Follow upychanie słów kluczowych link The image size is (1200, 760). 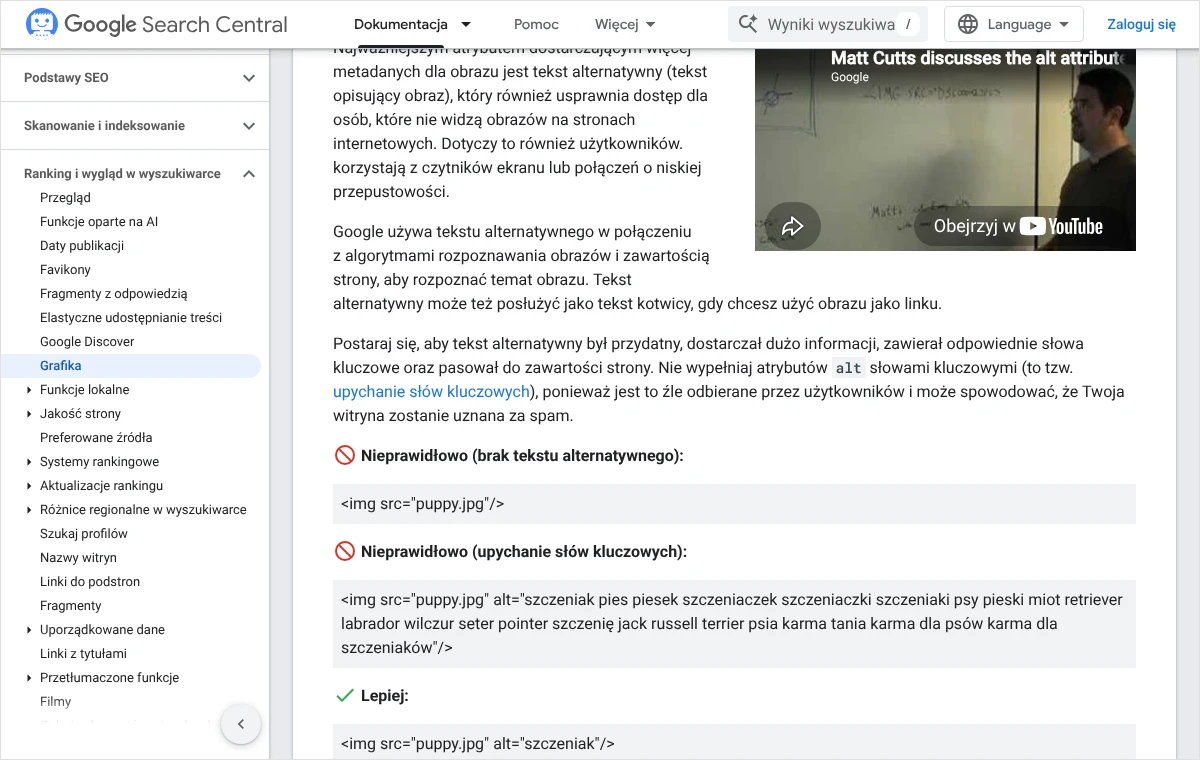[431, 391]
